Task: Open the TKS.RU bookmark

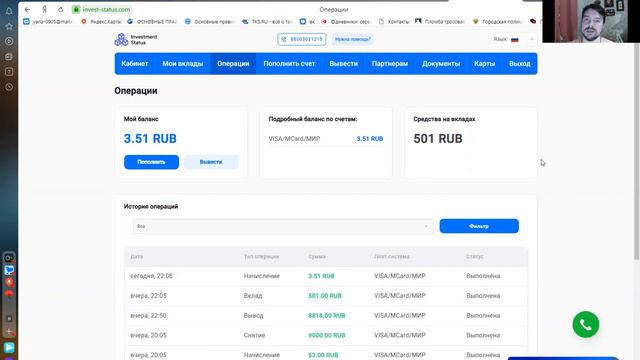Action: [268, 22]
